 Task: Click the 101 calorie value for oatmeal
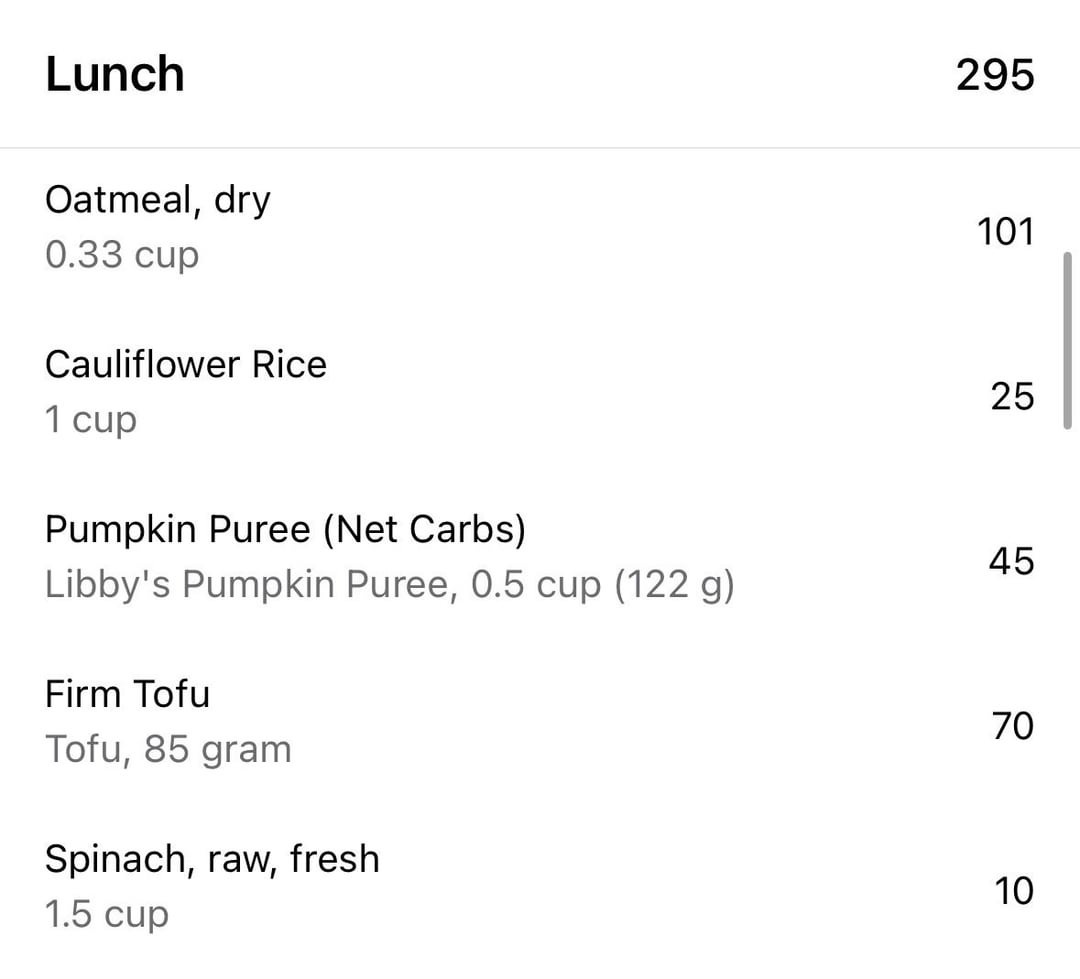(x=1004, y=231)
